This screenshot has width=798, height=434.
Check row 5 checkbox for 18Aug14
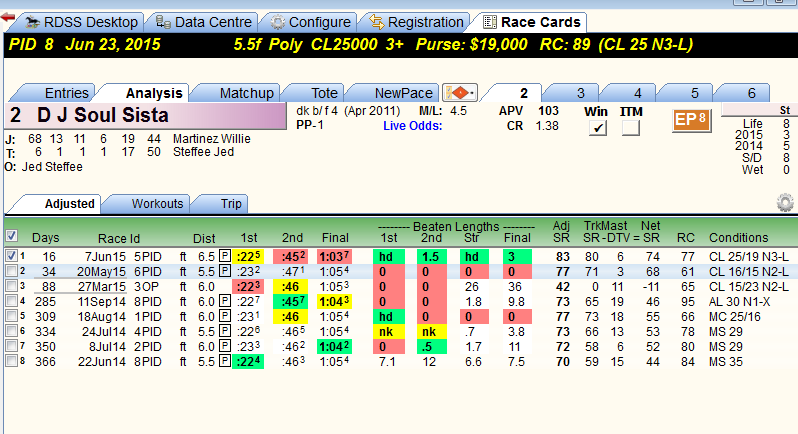(x=11, y=316)
